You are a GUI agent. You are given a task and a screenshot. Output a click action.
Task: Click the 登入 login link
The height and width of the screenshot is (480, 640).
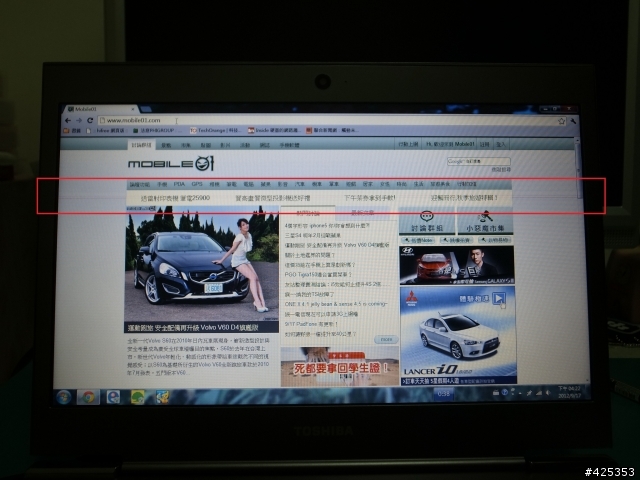point(500,144)
